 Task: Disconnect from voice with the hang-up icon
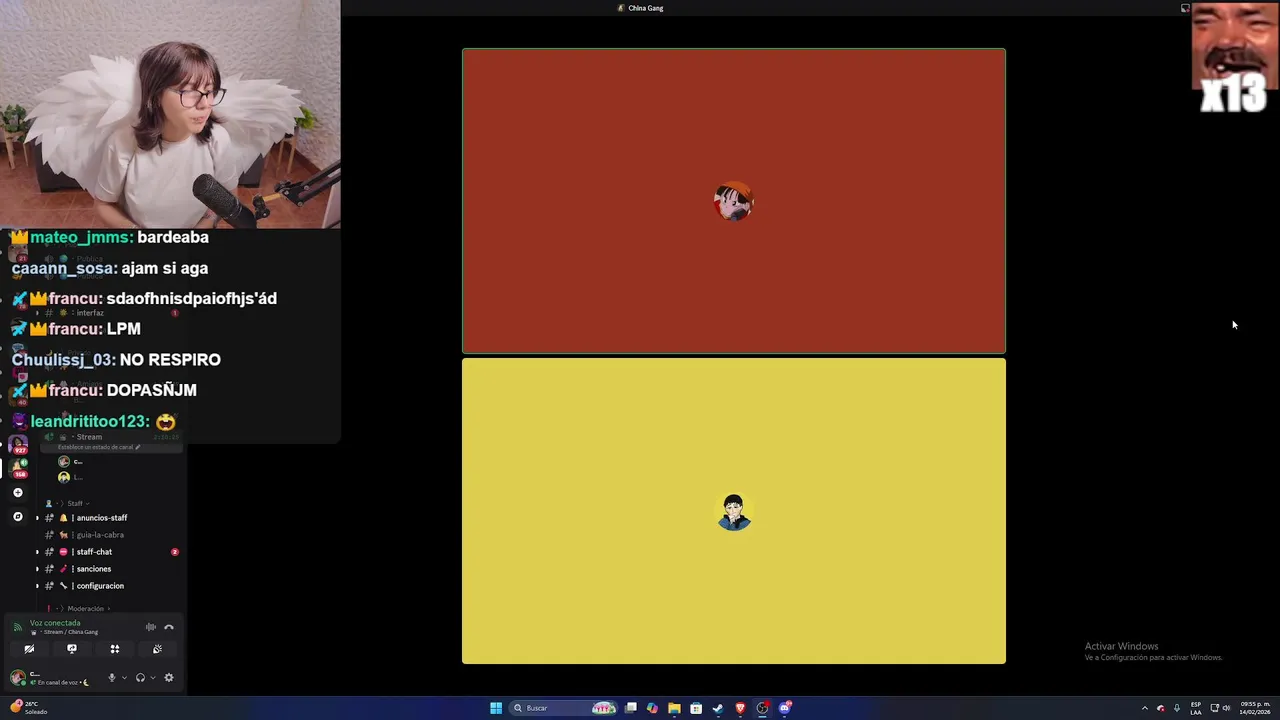click(169, 627)
